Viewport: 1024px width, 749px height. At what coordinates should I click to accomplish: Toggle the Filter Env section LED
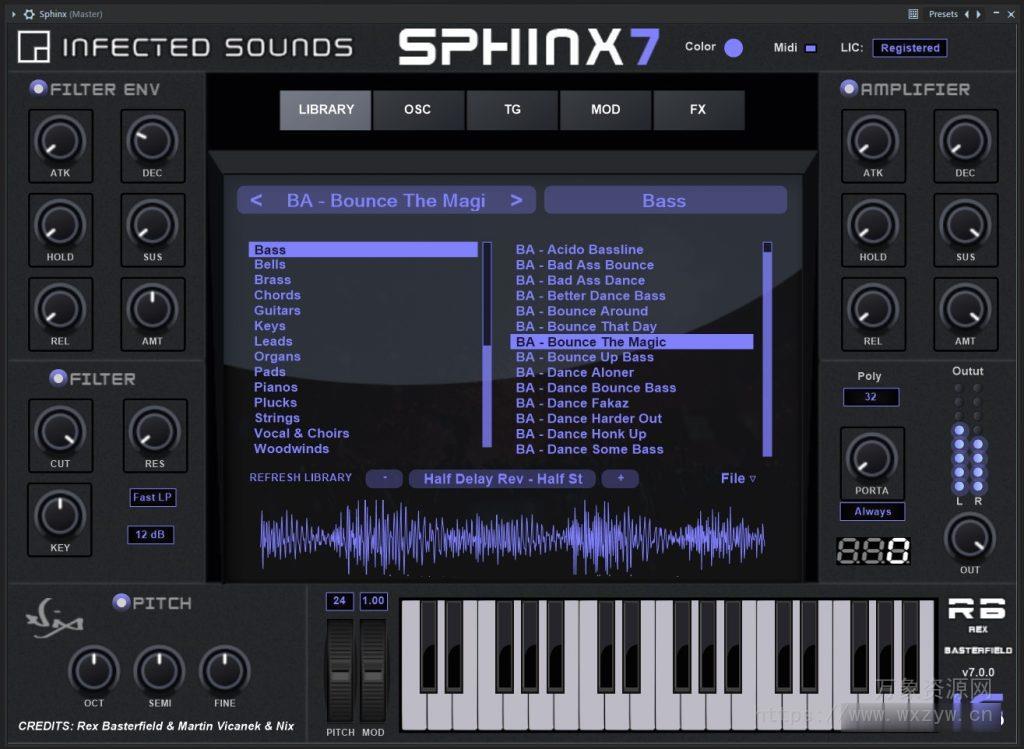pyautogui.click(x=36, y=88)
